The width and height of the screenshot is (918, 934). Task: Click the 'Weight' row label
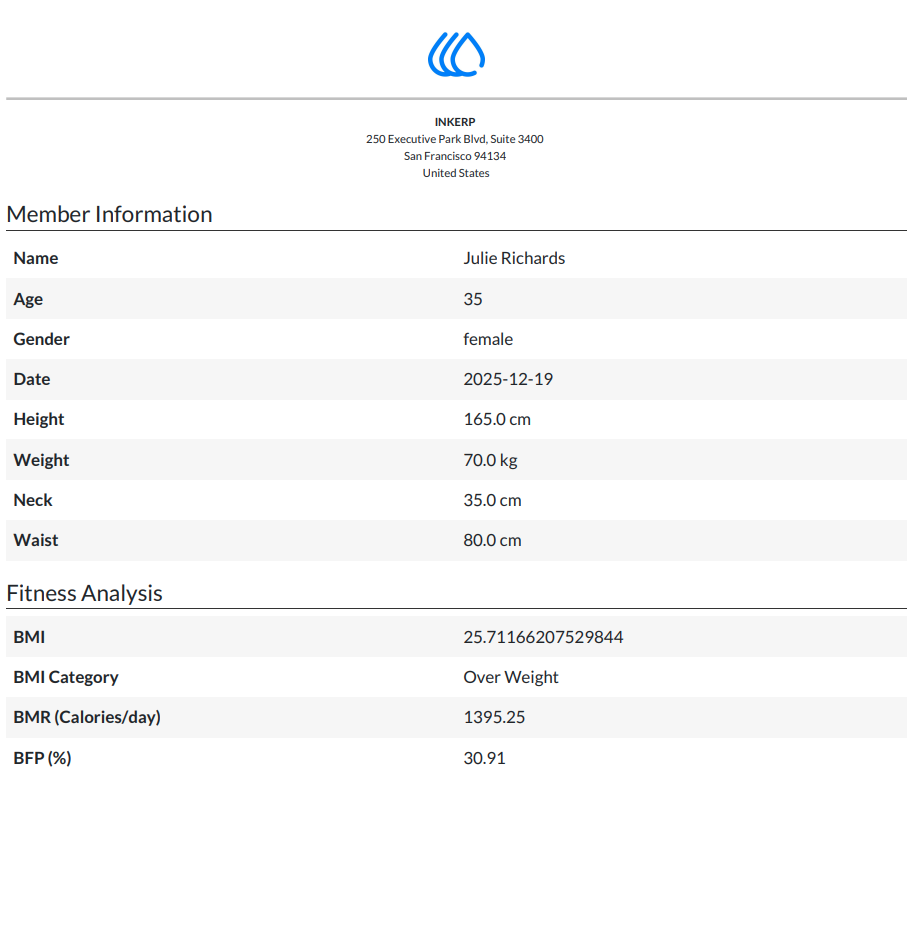42,460
